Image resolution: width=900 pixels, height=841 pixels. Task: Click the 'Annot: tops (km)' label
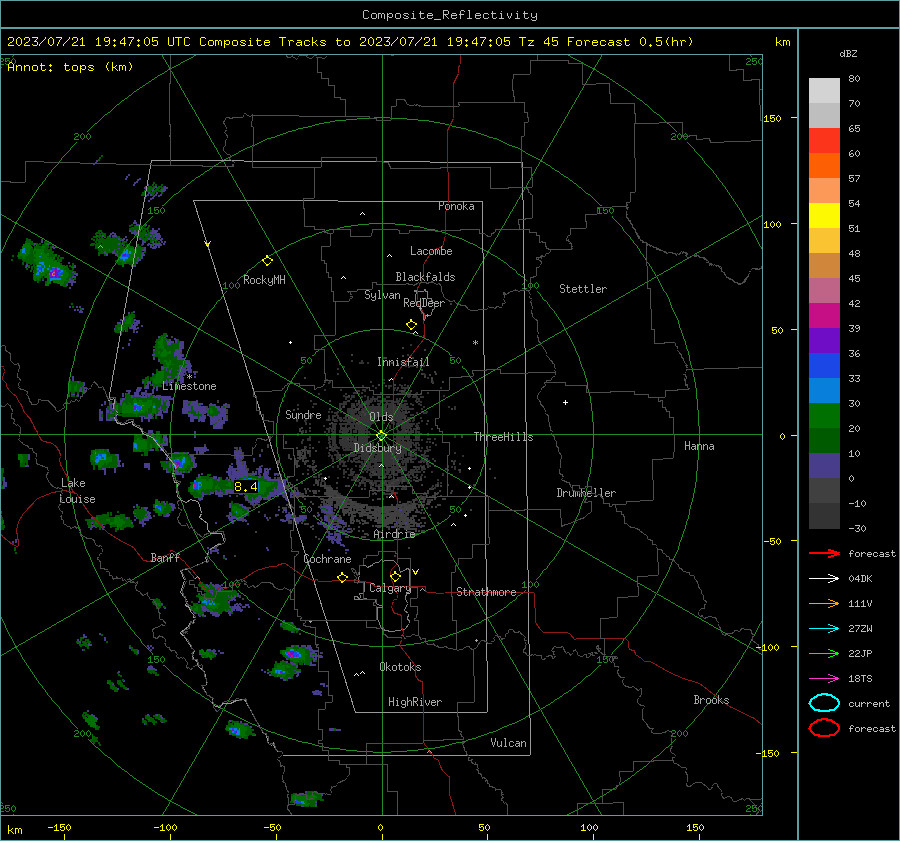pyautogui.click(x=70, y=67)
